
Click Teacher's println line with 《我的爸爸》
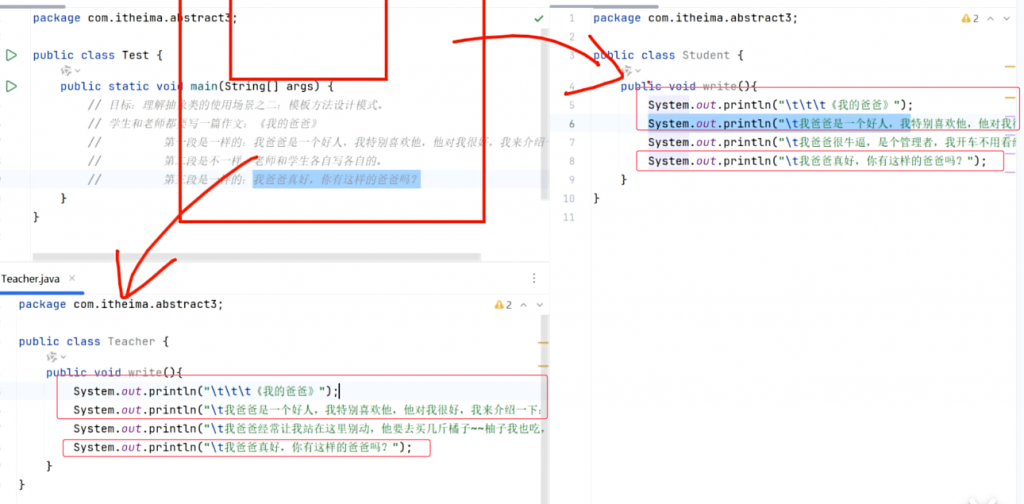206,391
